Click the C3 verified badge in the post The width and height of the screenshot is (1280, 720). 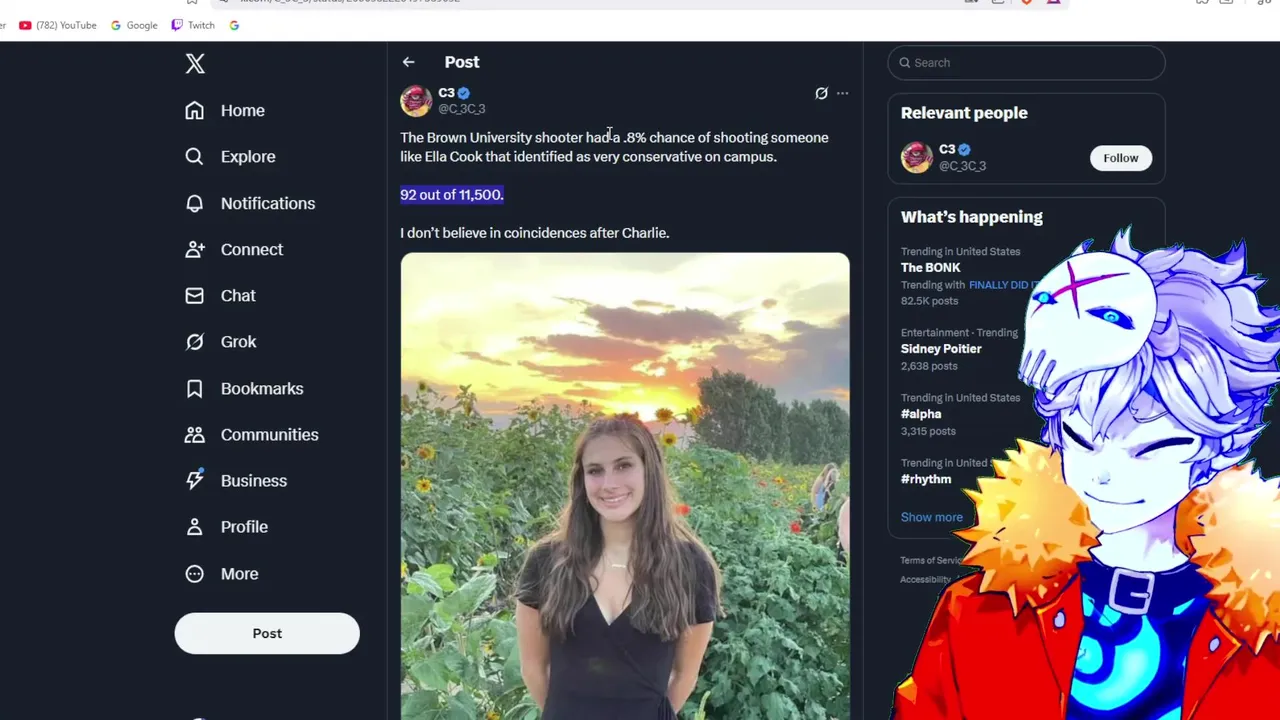click(464, 93)
